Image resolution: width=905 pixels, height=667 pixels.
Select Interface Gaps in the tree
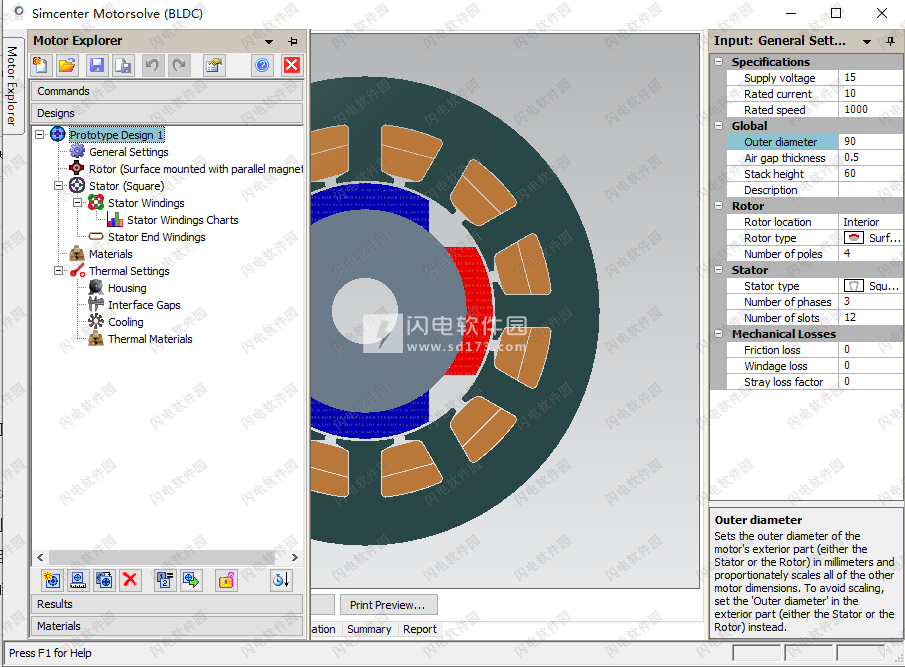[144, 305]
